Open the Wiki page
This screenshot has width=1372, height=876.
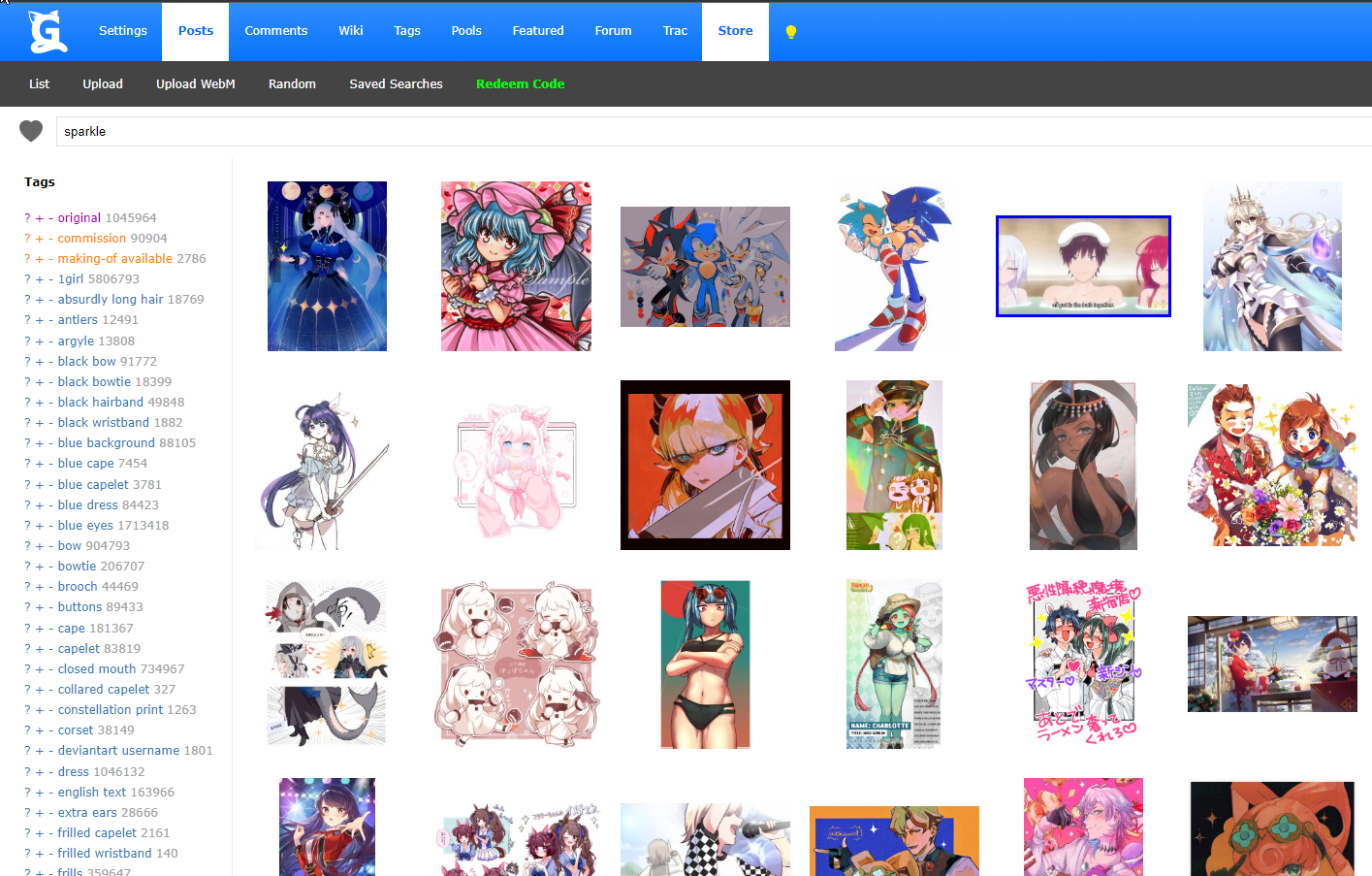[351, 31]
